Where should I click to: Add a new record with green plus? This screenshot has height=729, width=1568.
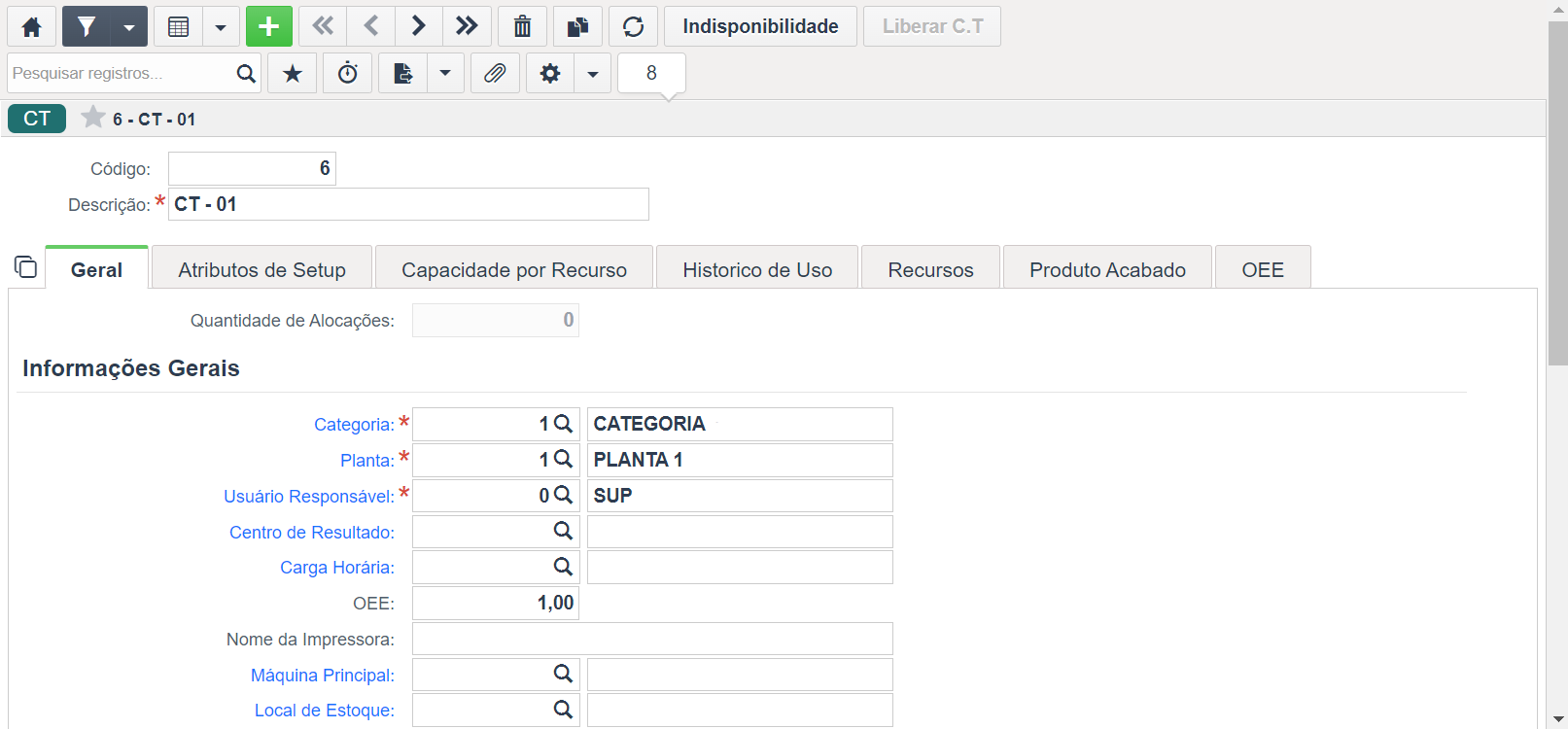pos(269,26)
